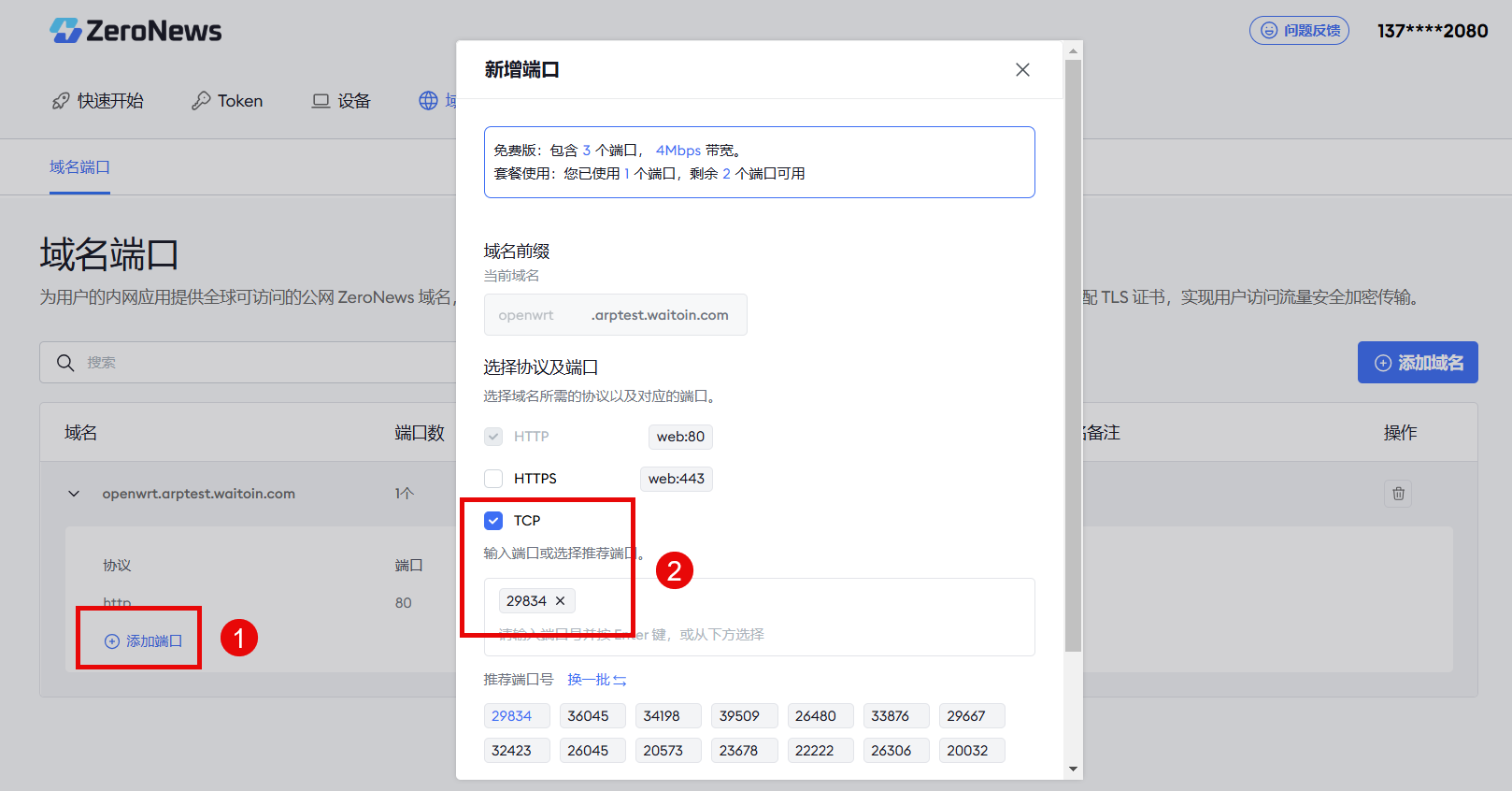Select recommended port 29667
Screen dimensions: 1512x791
tap(972, 716)
